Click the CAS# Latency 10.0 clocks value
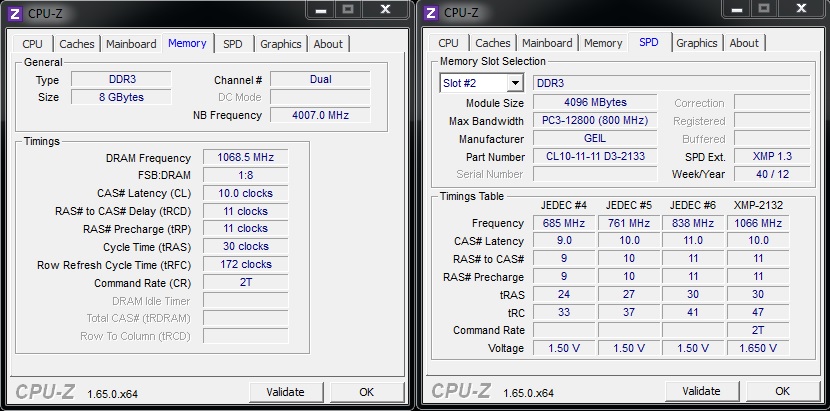The image size is (830, 411). (x=246, y=193)
